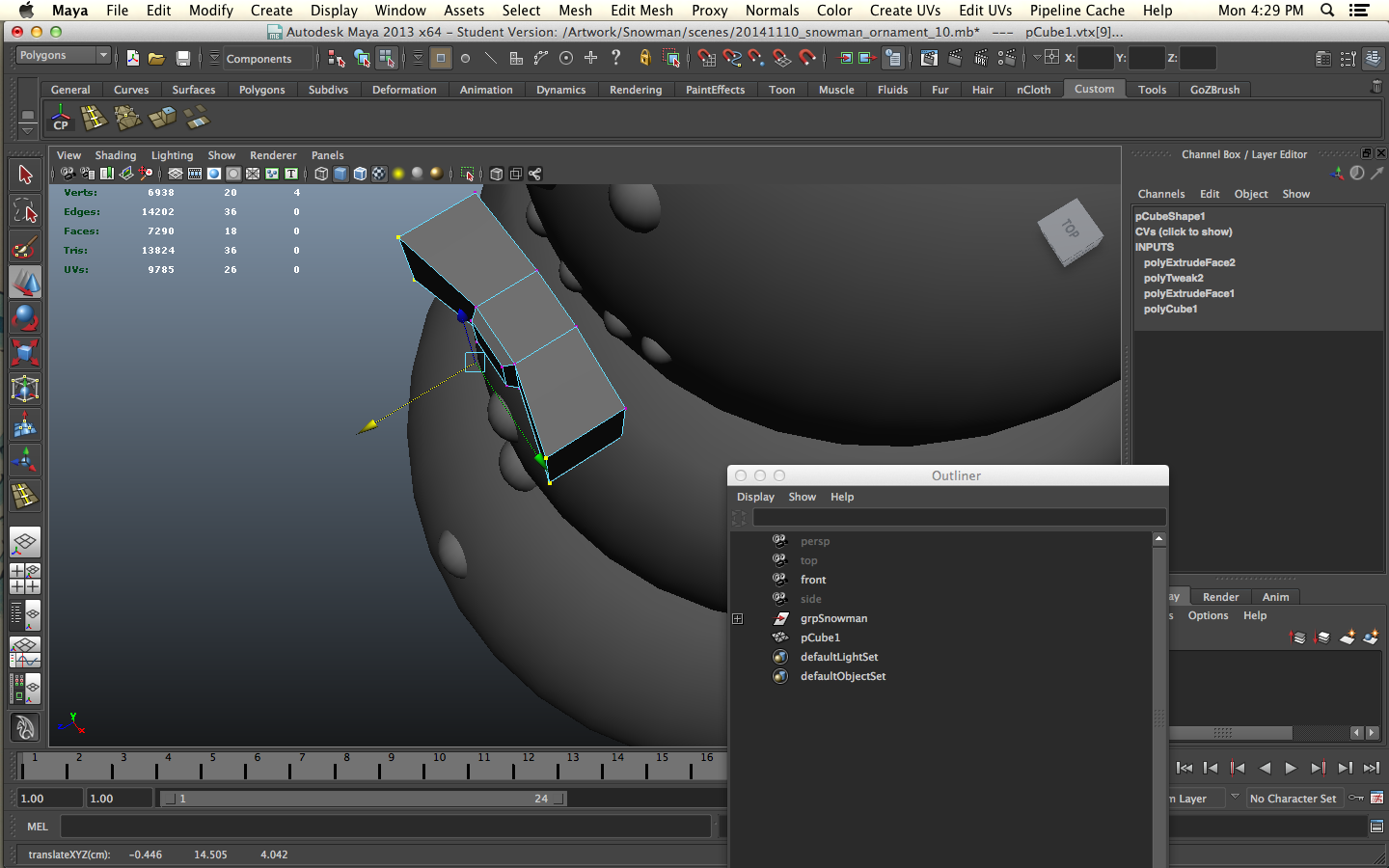Open the Render View clapperboard icon
This screenshot has height=868, width=1389.
[928, 58]
